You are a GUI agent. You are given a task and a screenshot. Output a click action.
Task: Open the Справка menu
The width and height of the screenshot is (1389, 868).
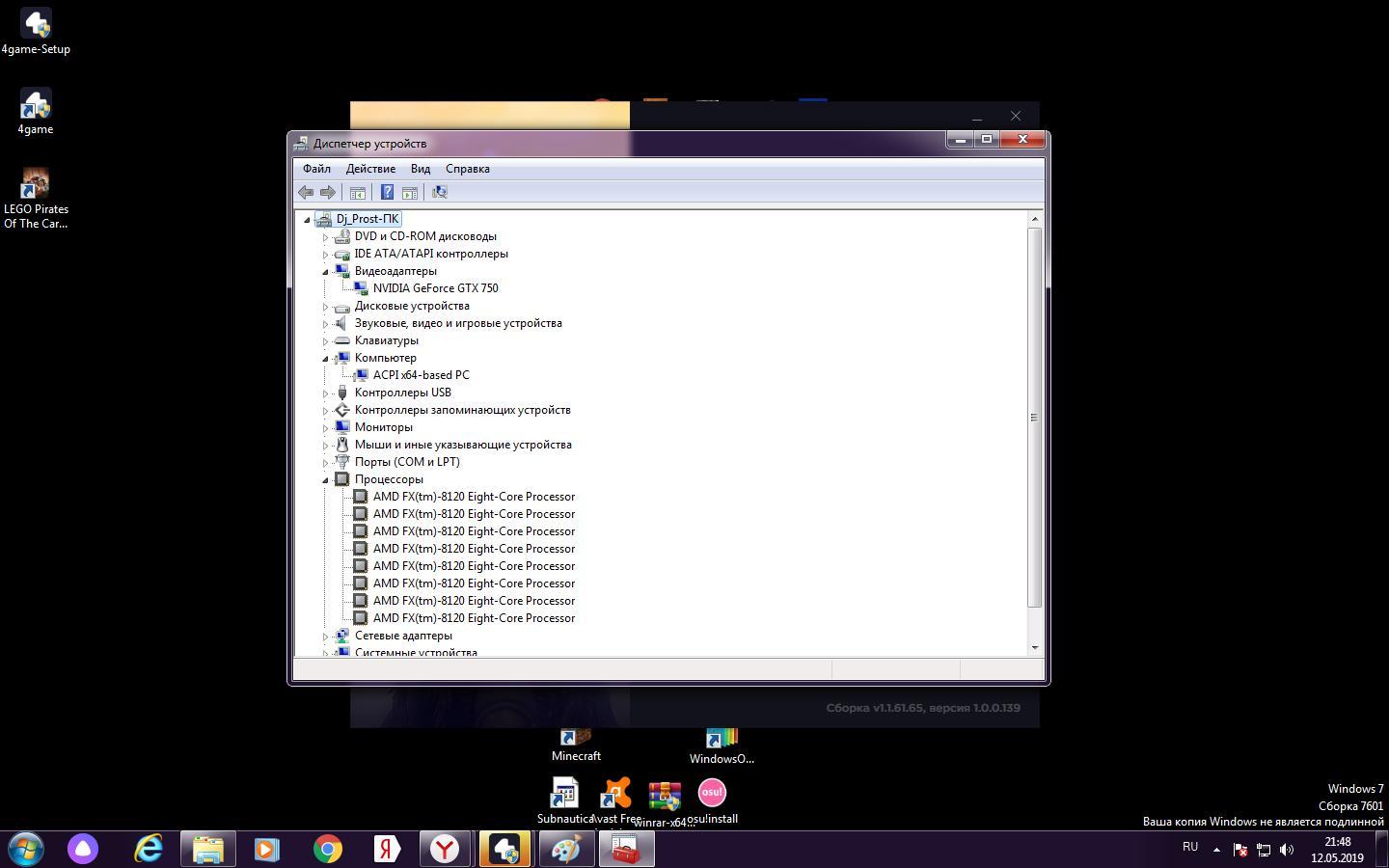tap(468, 169)
